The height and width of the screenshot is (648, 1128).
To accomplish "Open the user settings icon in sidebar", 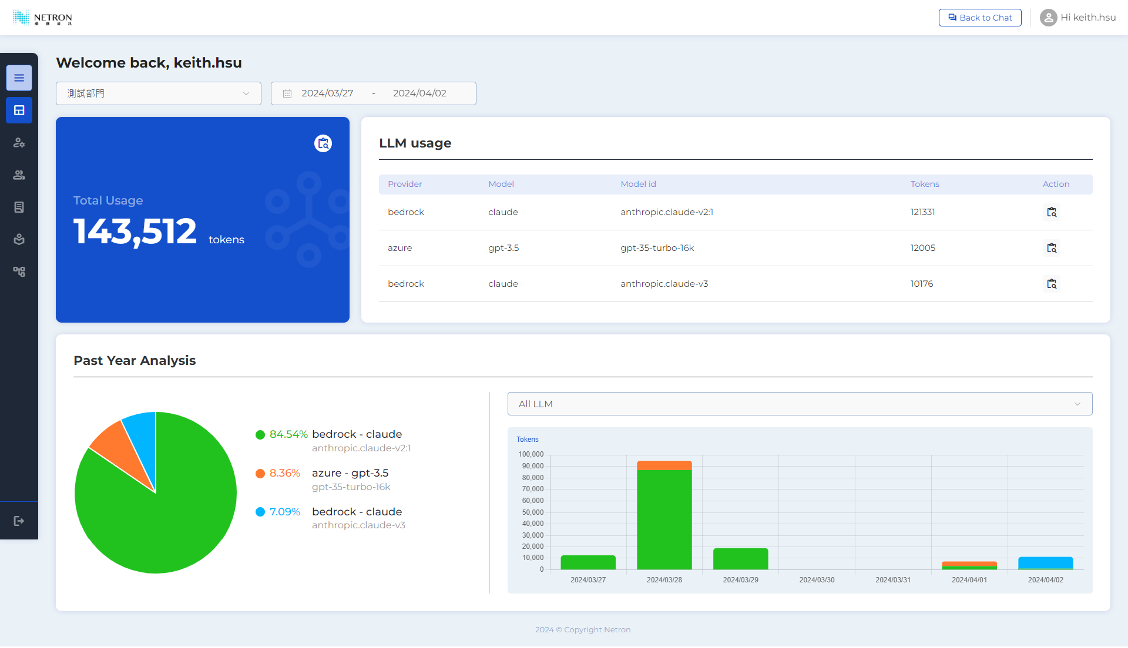I will (19, 143).
